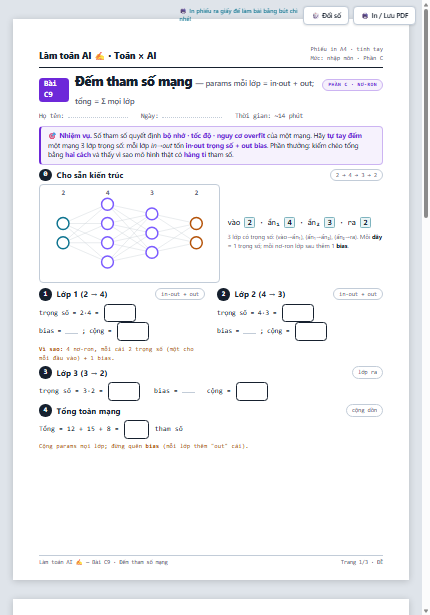430x615 pixels.
Task: Click answer box for trọng số 4·3
Action: (298, 313)
